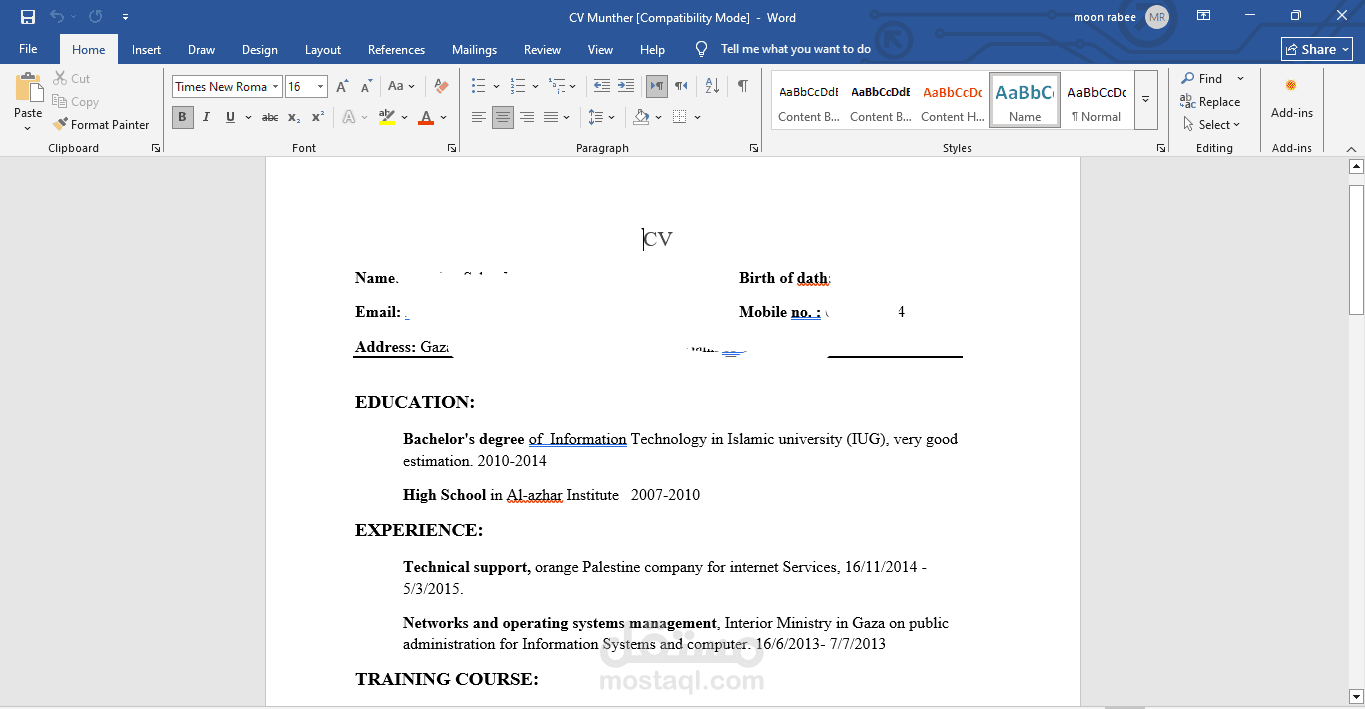The height and width of the screenshot is (709, 1365).
Task: Apply the yellow text highlight color
Action: [387, 117]
